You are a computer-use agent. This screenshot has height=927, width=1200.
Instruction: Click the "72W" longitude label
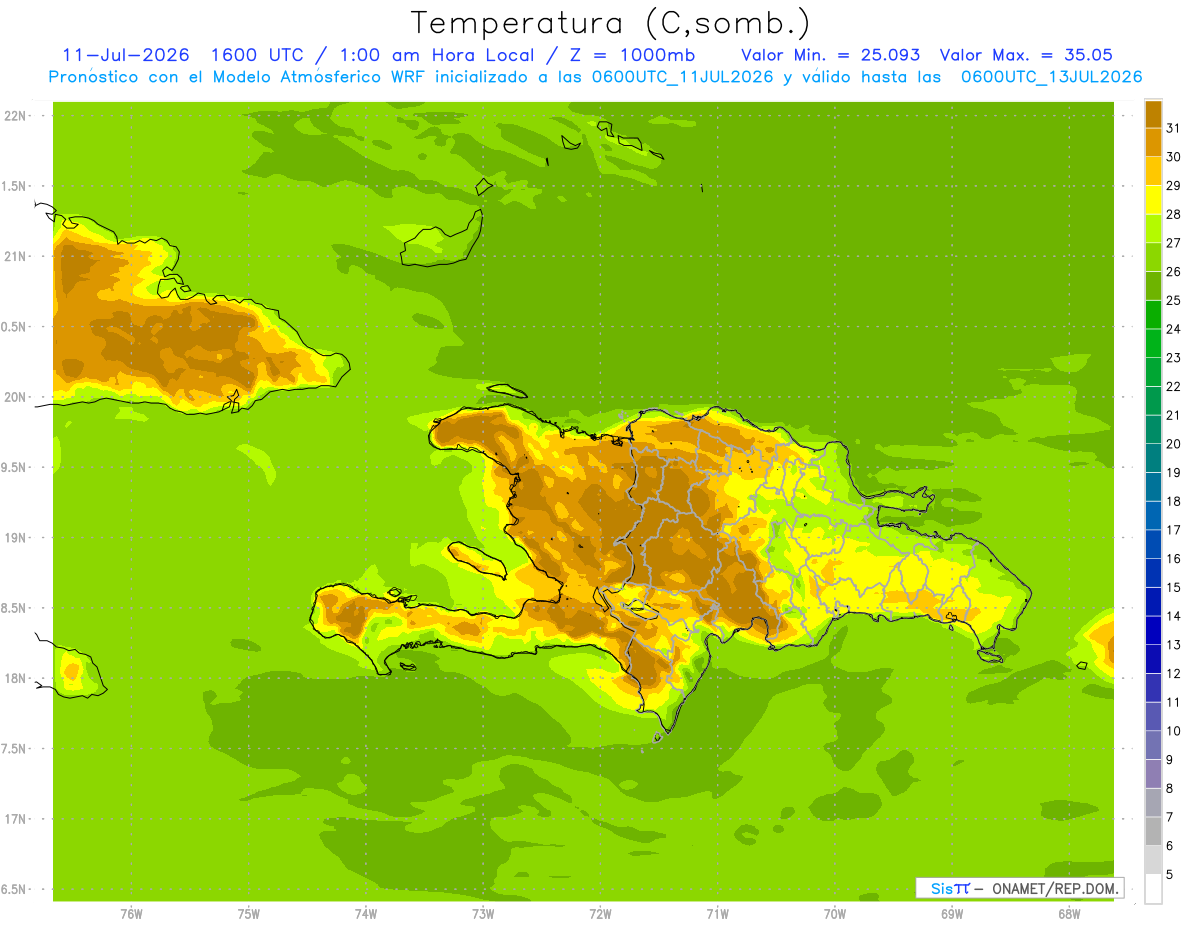point(601,914)
